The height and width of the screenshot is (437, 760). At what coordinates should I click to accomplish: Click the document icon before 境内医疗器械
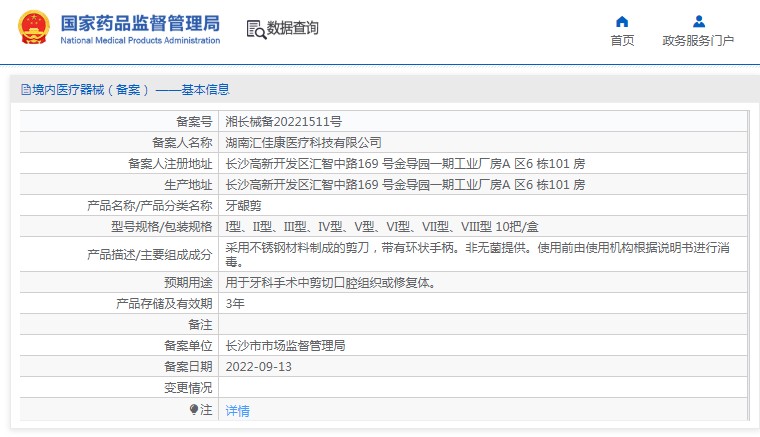point(26,90)
